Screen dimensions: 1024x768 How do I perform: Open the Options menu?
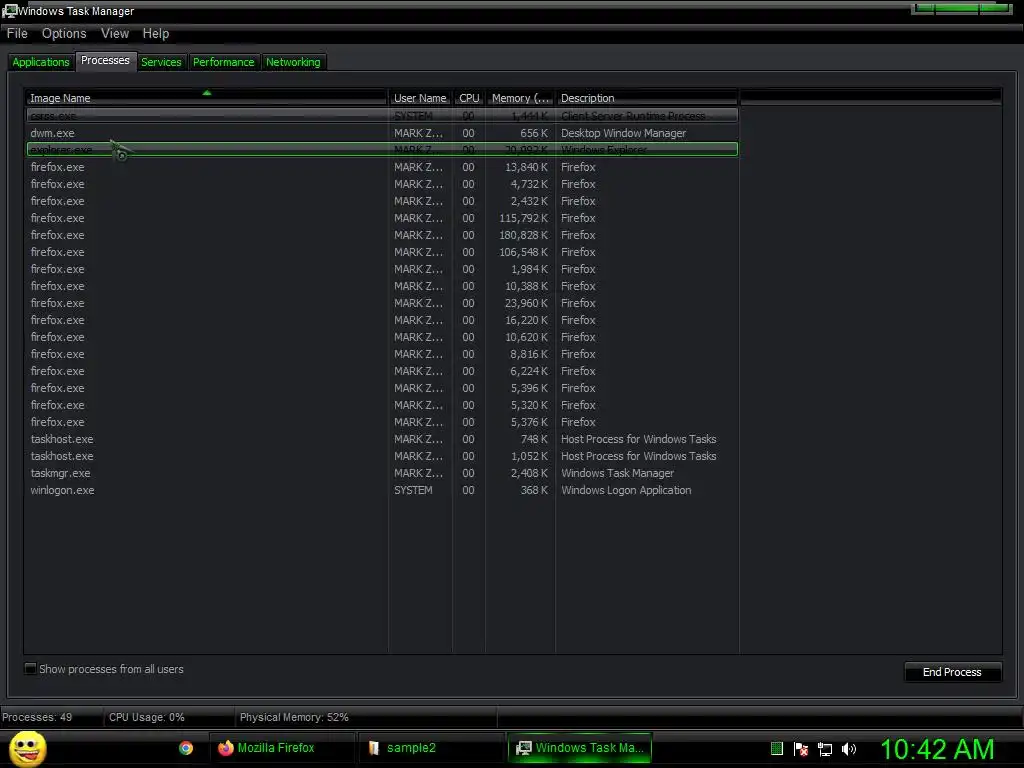[x=64, y=33]
